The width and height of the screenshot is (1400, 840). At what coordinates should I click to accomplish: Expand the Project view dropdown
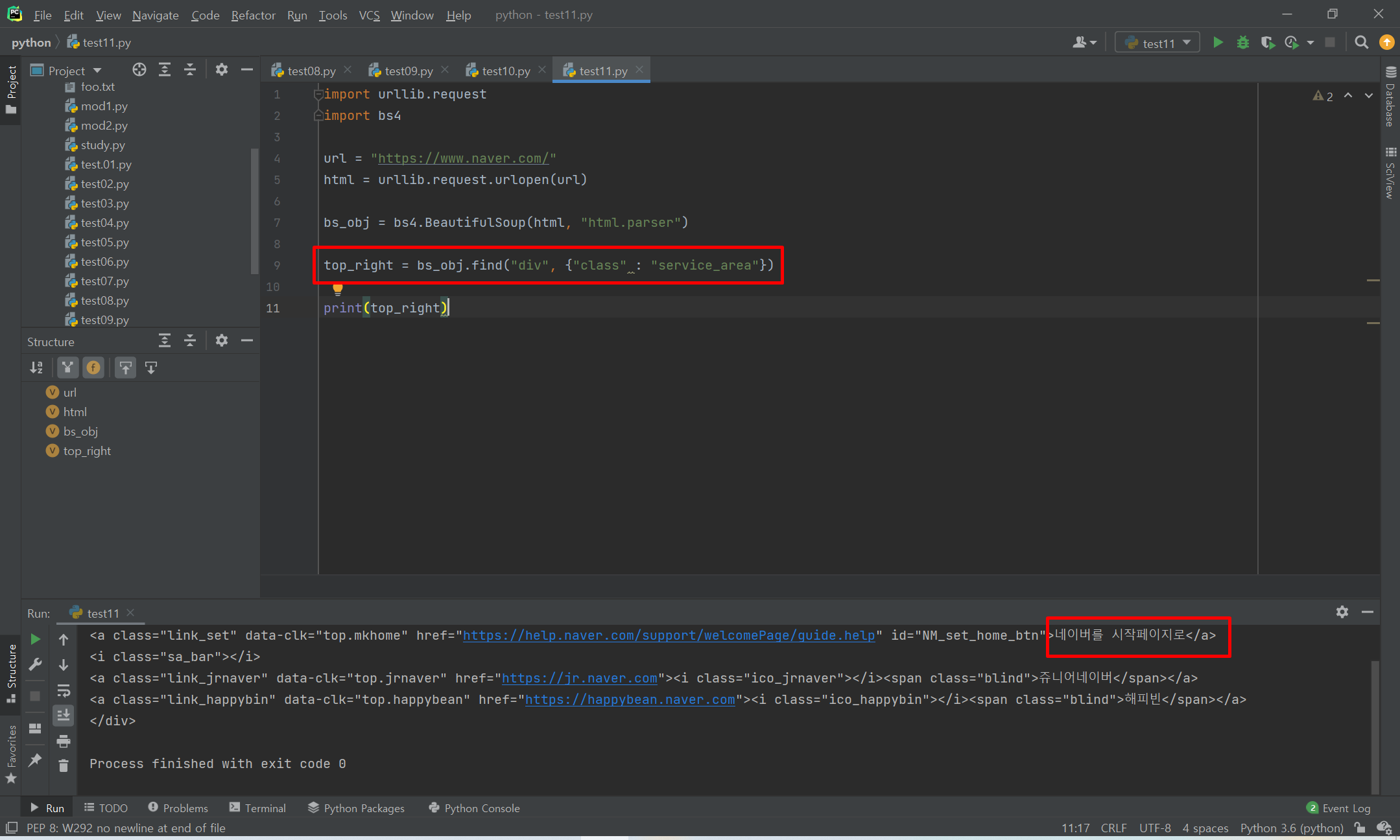[x=97, y=71]
